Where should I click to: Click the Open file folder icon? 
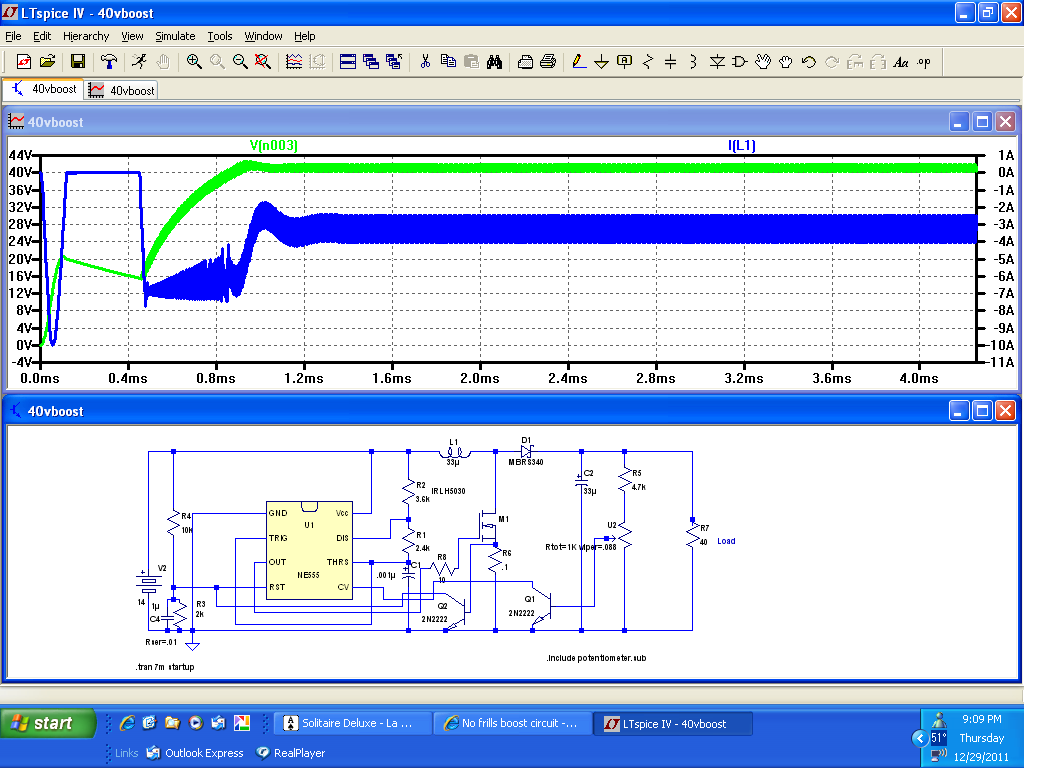click(x=47, y=62)
